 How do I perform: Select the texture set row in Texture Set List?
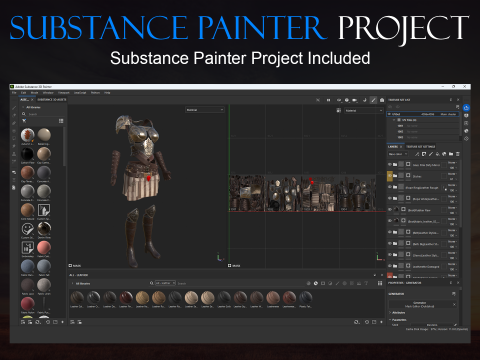[423, 114]
